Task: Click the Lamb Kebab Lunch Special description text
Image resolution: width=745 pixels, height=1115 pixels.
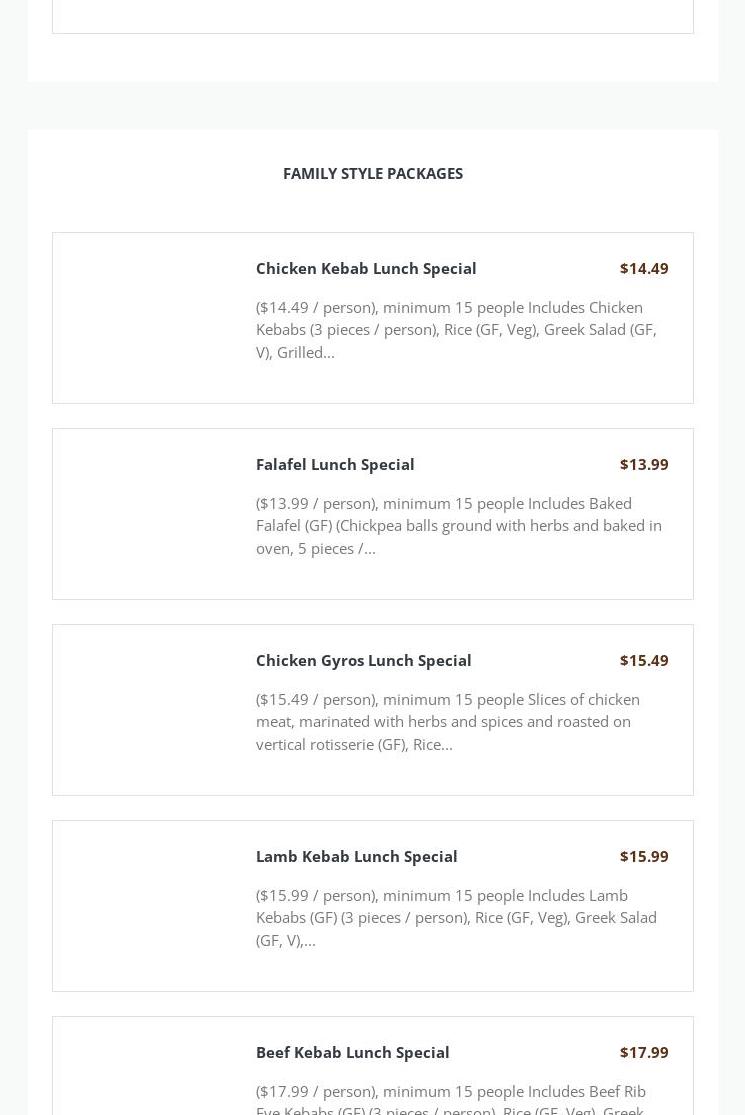Action: pyautogui.click(x=456, y=918)
